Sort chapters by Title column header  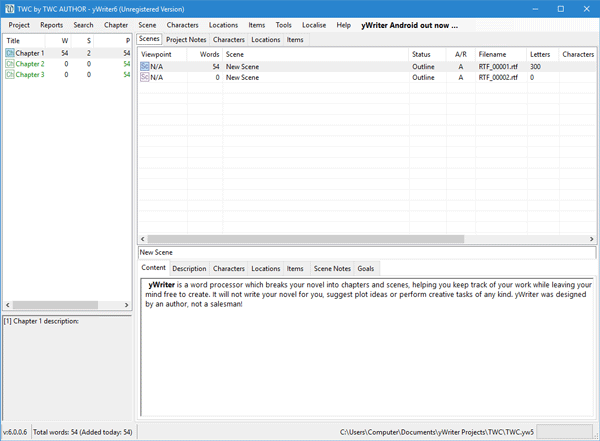(24, 41)
